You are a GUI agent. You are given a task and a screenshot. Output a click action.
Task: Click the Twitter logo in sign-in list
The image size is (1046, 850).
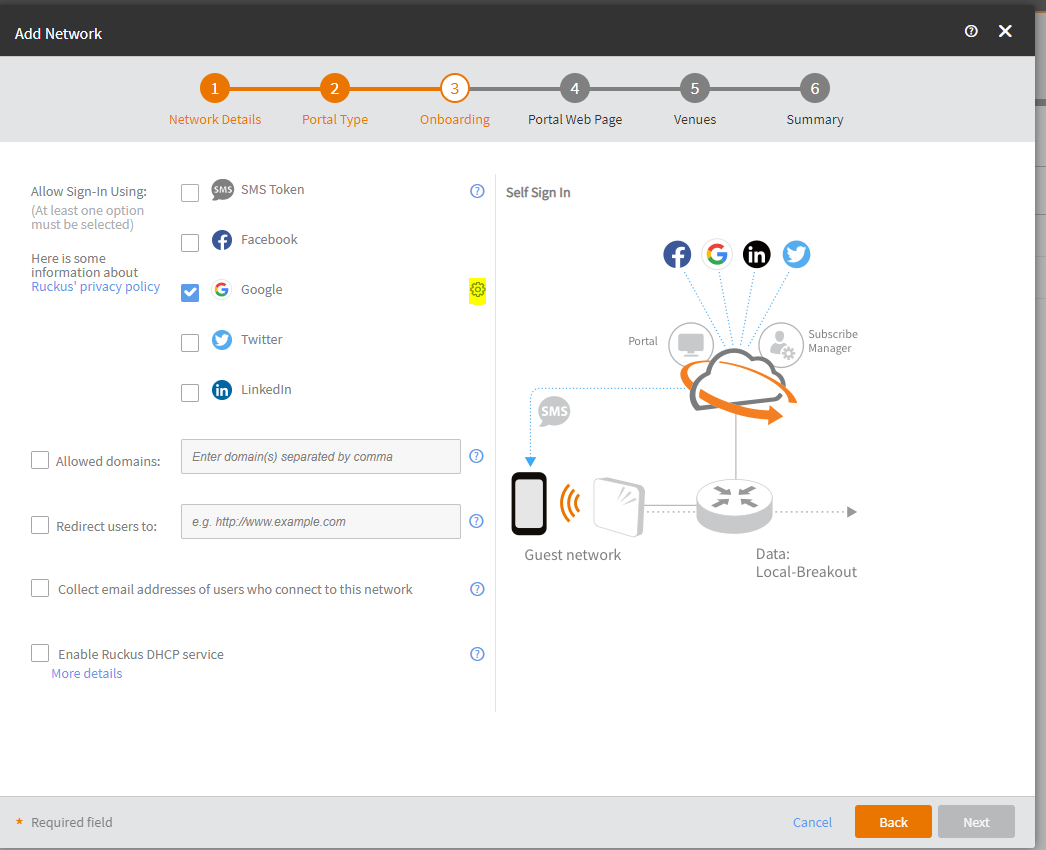coord(221,340)
